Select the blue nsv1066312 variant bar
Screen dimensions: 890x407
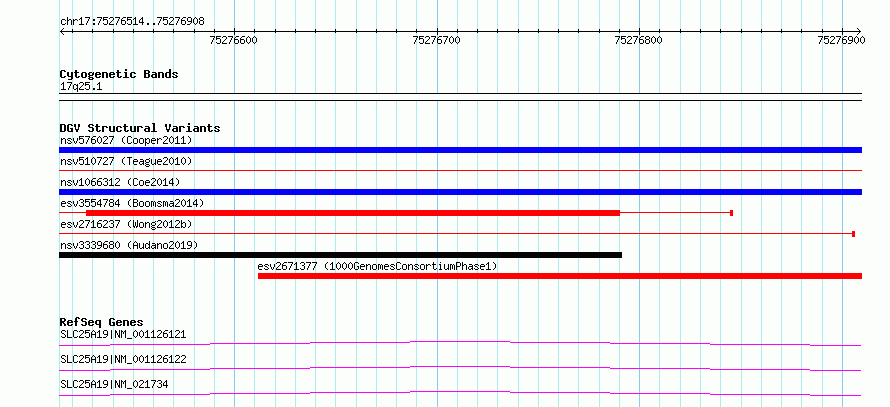460,192
